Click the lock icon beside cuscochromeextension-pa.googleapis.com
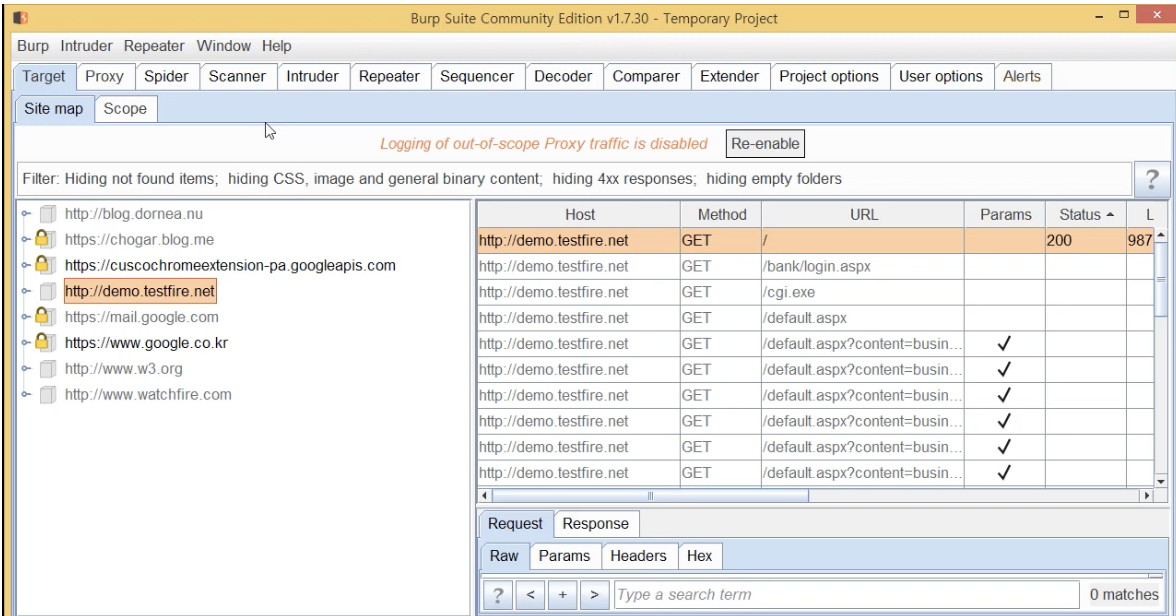The width and height of the screenshot is (1176, 616). pyautogui.click(x=44, y=265)
